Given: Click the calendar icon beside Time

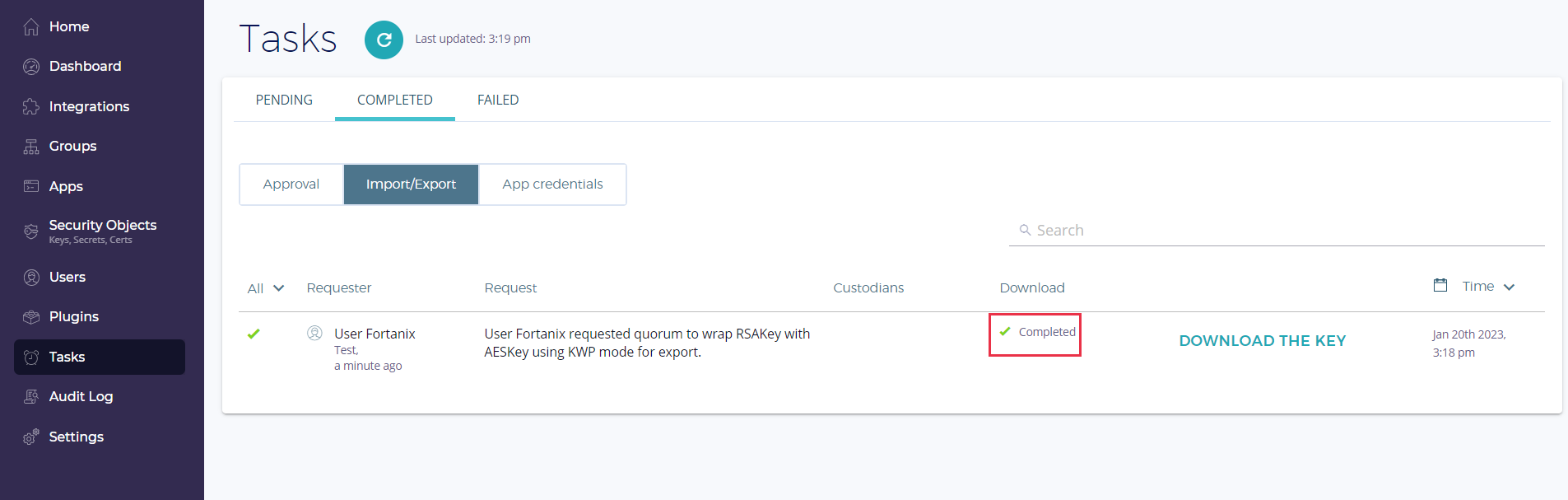Looking at the screenshot, I should (x=1440, y=285).
